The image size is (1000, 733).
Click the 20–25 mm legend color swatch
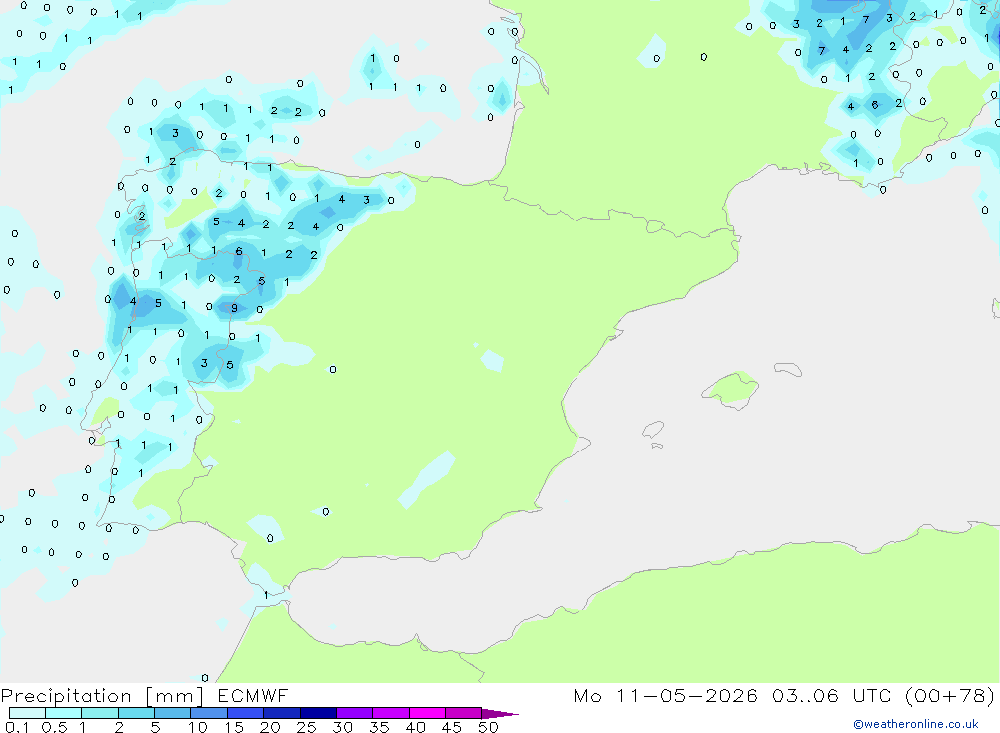coord(282,713)
